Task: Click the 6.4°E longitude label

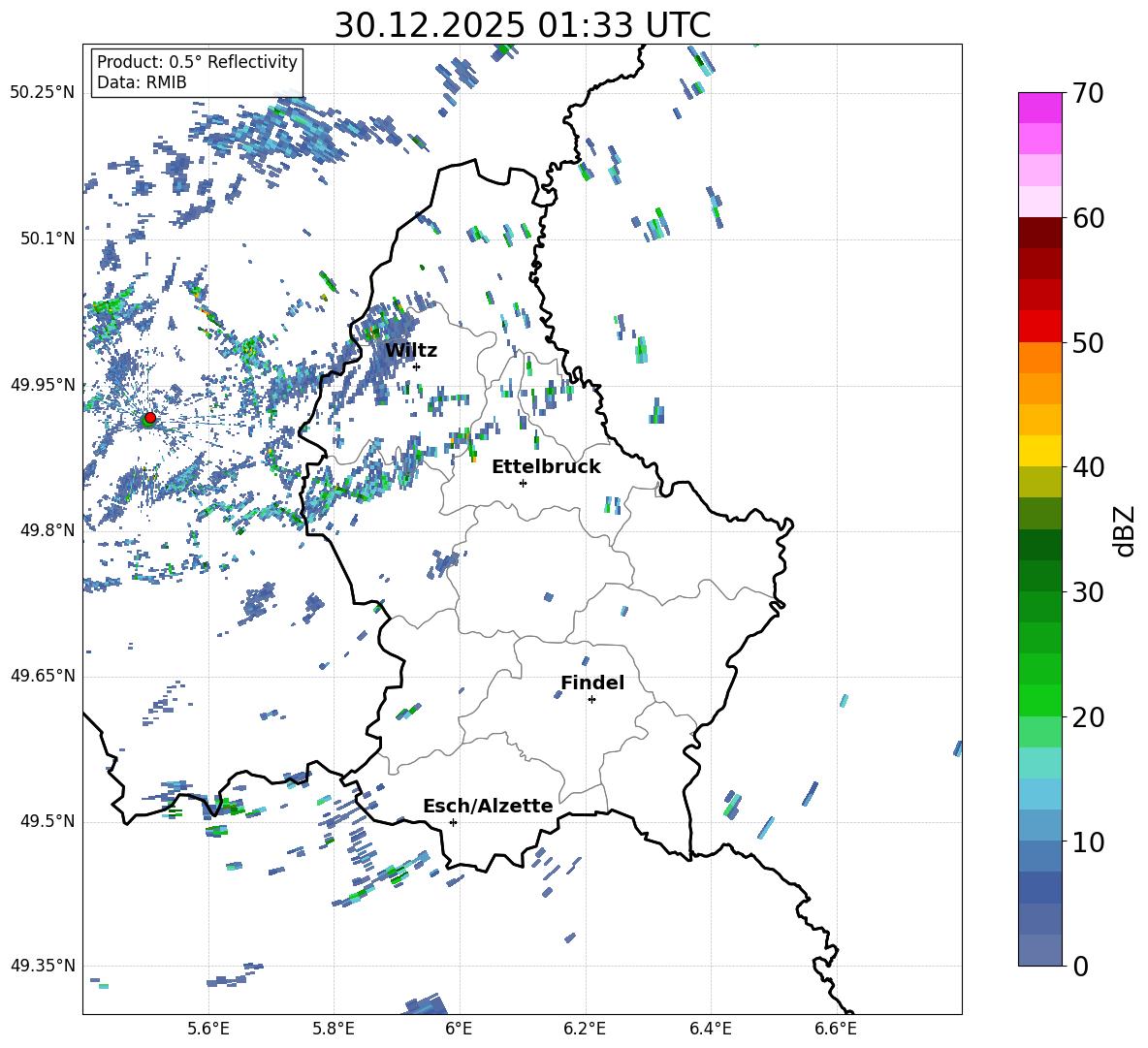Action: (710, 1030)
